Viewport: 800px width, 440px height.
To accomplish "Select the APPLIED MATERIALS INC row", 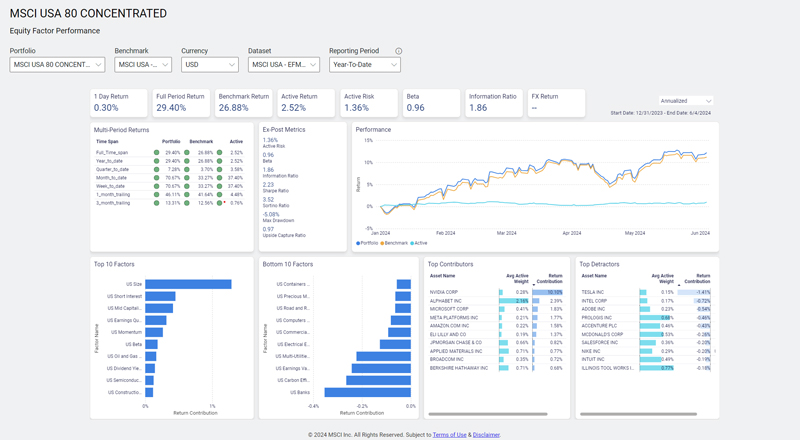I will click(496, 351).
